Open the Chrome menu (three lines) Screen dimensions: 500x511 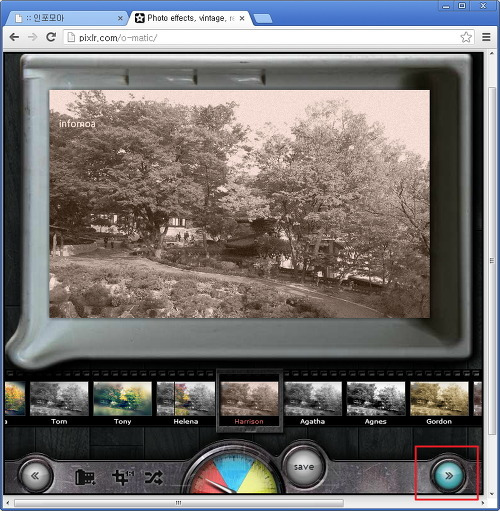[x=486, y=37]
